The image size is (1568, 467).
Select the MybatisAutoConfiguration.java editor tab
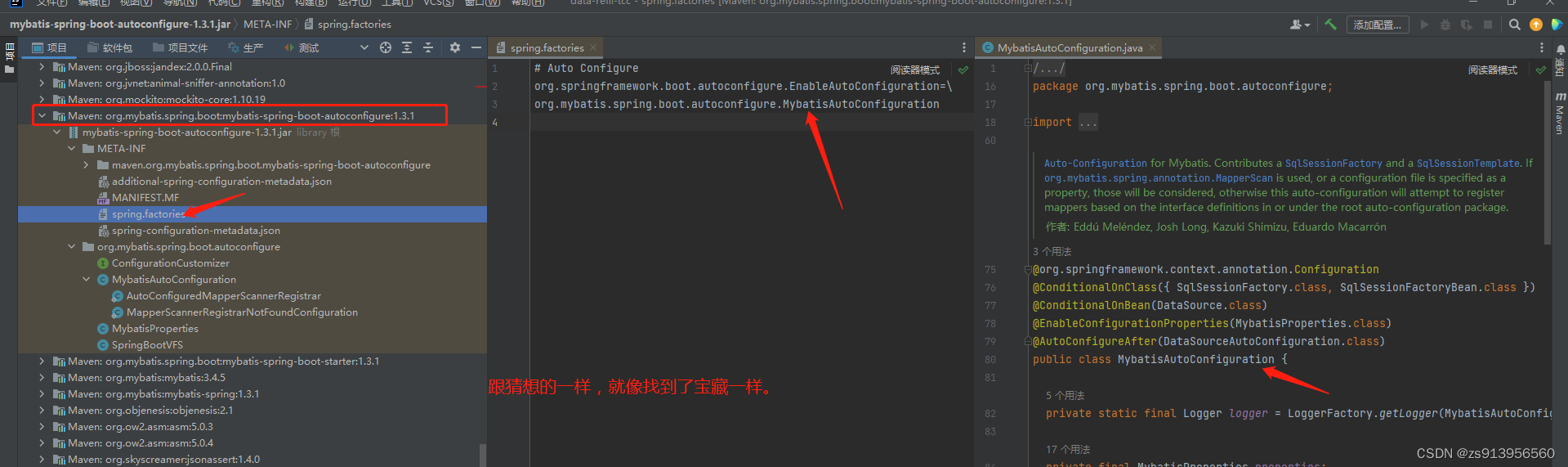pyautogui.click(x=1070, y=47)
